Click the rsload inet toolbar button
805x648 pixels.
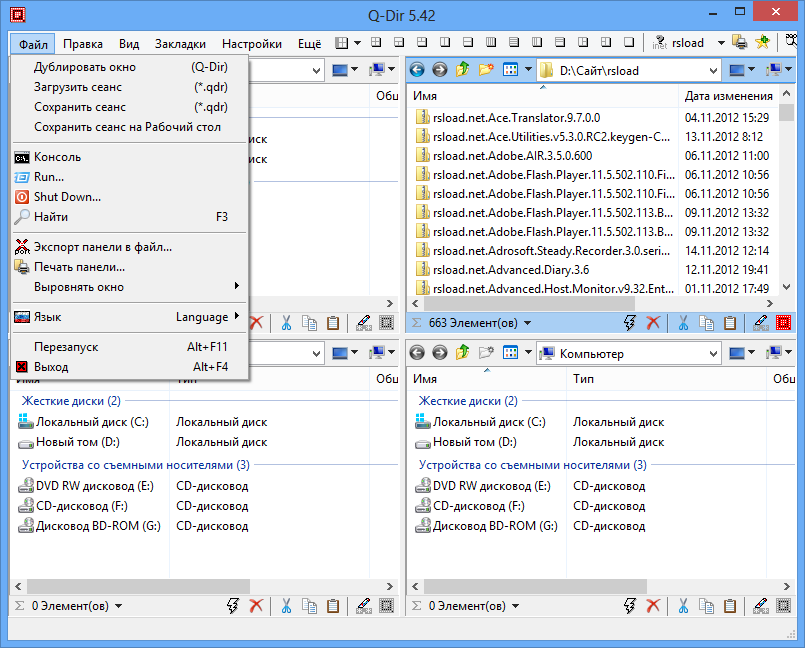point(678,43)
